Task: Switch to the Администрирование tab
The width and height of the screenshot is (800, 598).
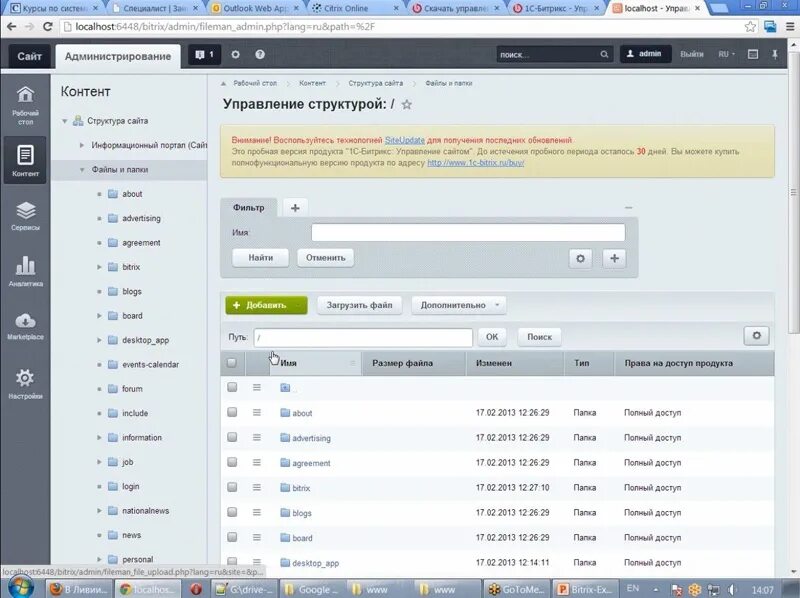Action: 118,56
